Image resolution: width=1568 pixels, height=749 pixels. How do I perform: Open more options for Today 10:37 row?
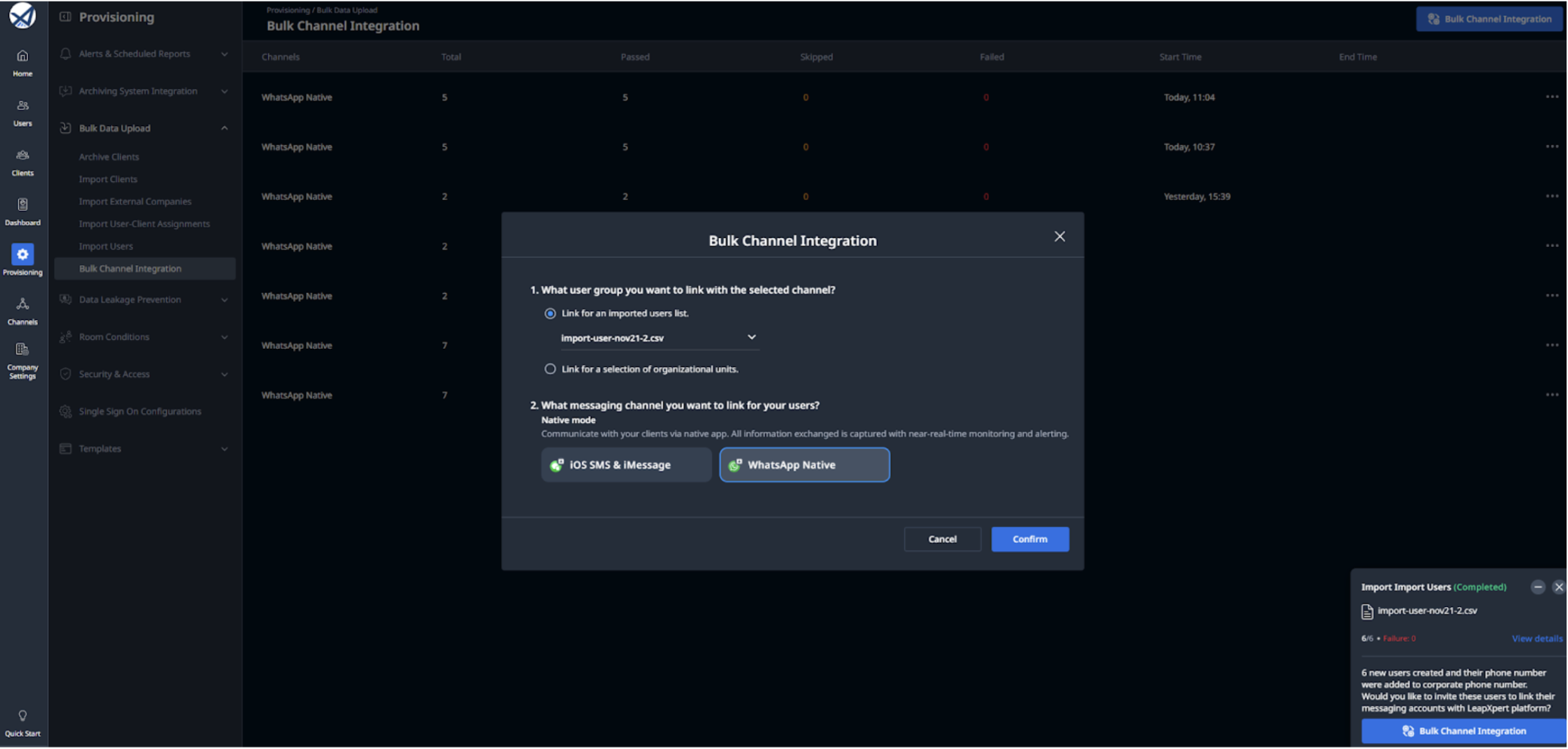click(1551, 146)
